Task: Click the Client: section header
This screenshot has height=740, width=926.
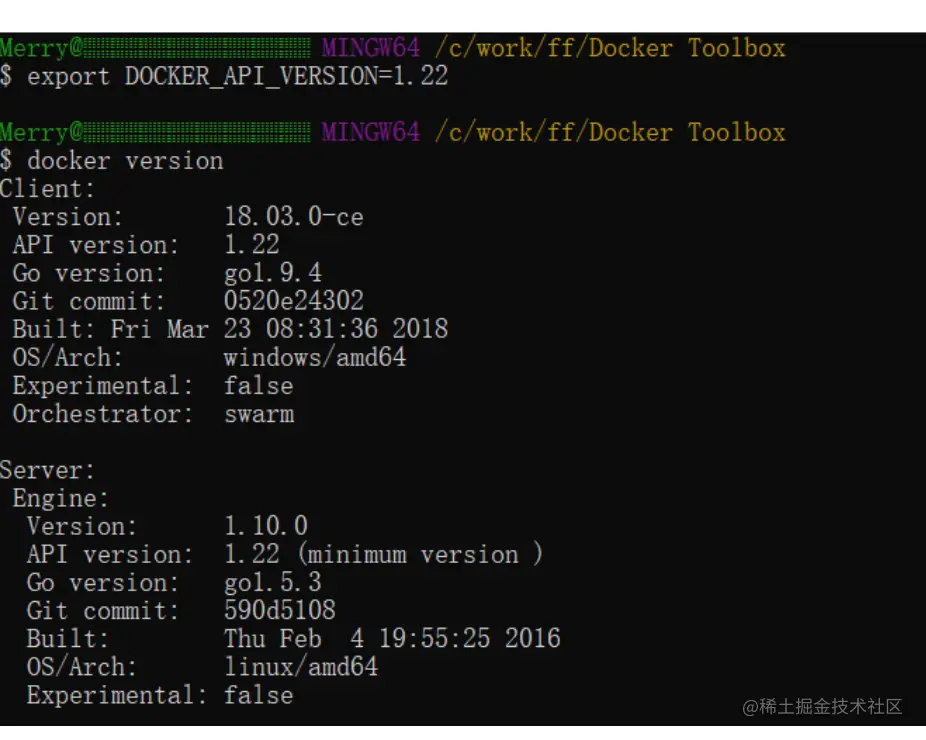Action: 47,189
